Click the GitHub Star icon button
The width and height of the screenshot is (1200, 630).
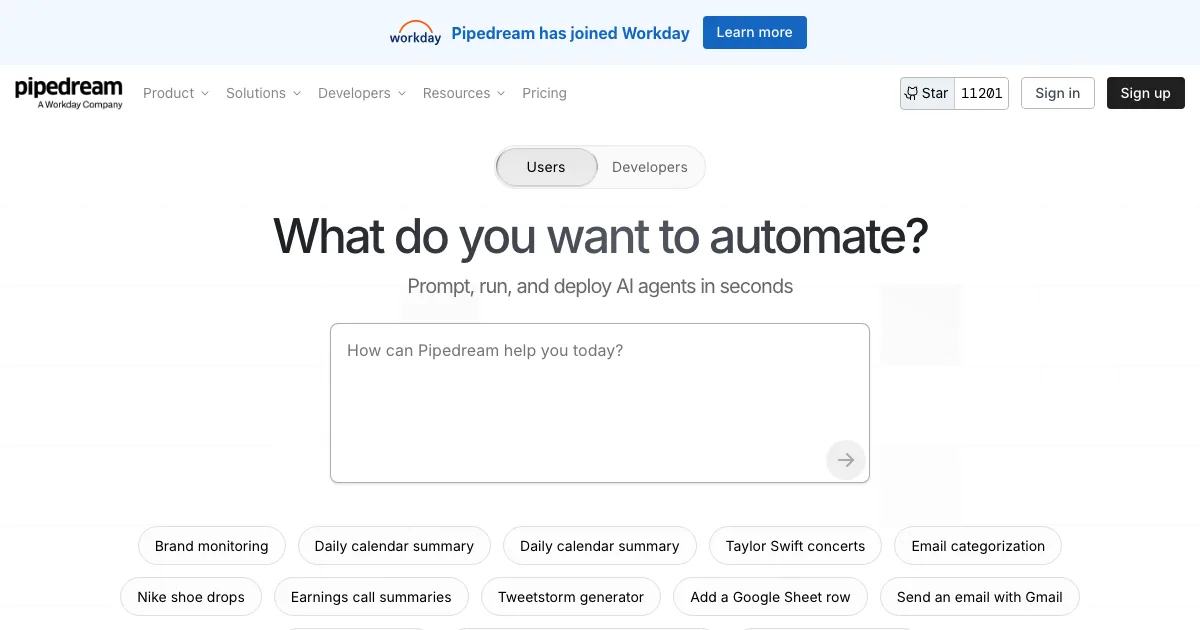click(x=927, y=93)
